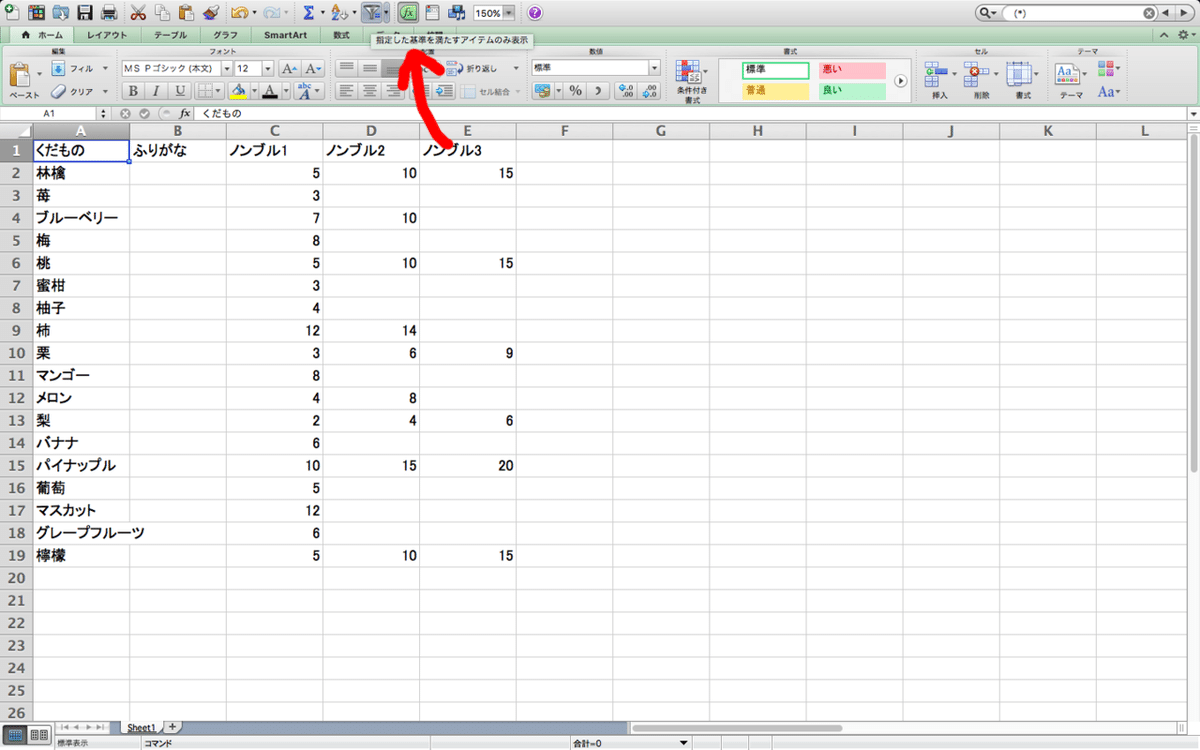This screenshot has width=1200, height=750.
Task: Click the Media Browser icon
Action: pyautogui.click(x=457, y=13)
